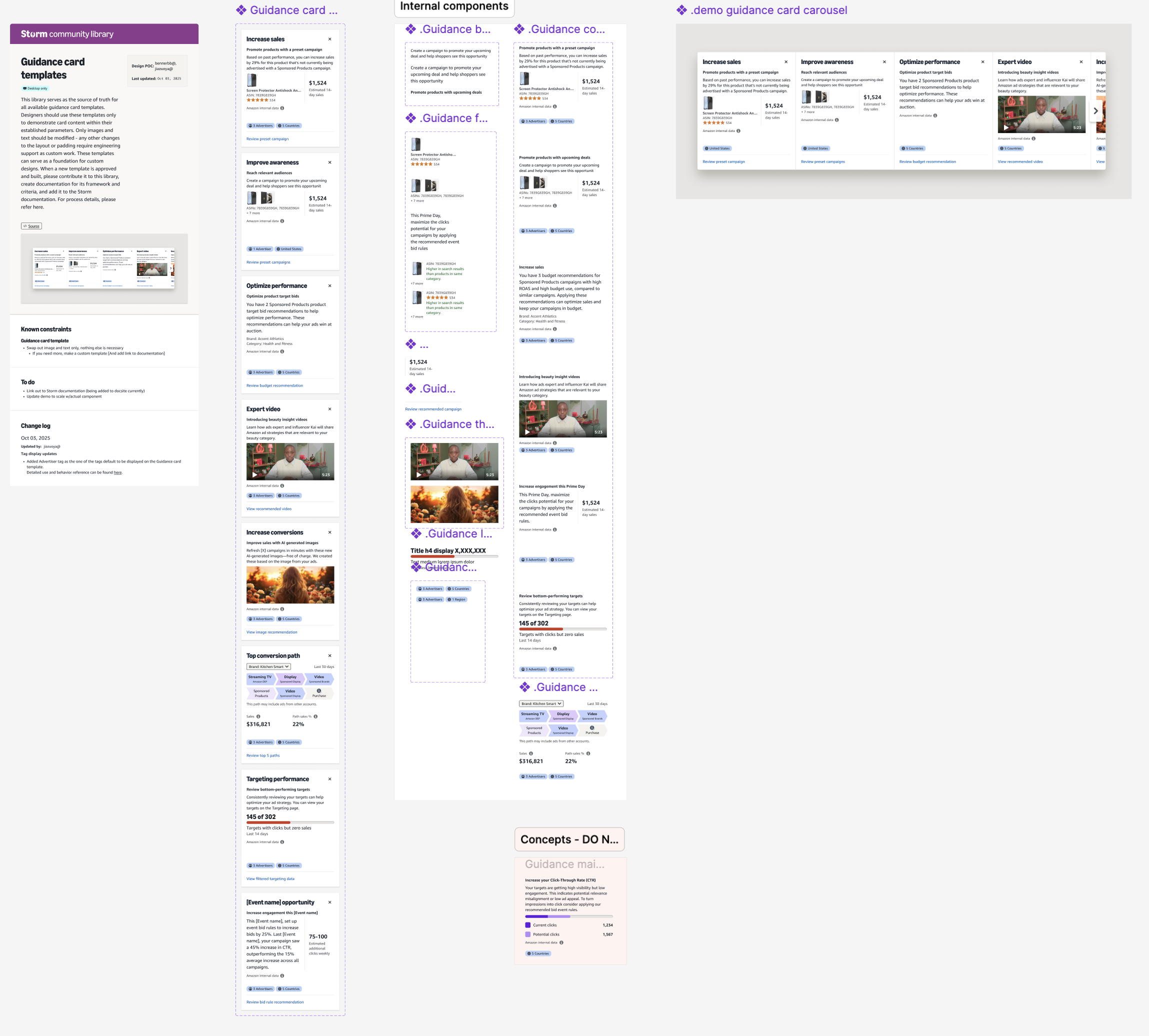Expand Brand dropdown in Internal components section

tap(540, 703)
